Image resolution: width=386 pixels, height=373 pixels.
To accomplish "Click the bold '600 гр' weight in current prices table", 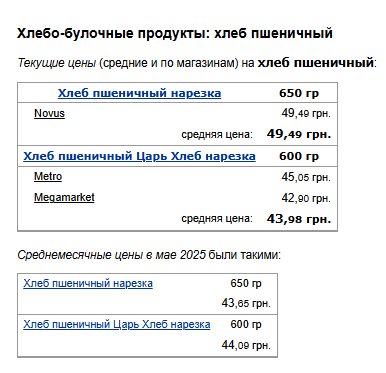I will [299, 156].
